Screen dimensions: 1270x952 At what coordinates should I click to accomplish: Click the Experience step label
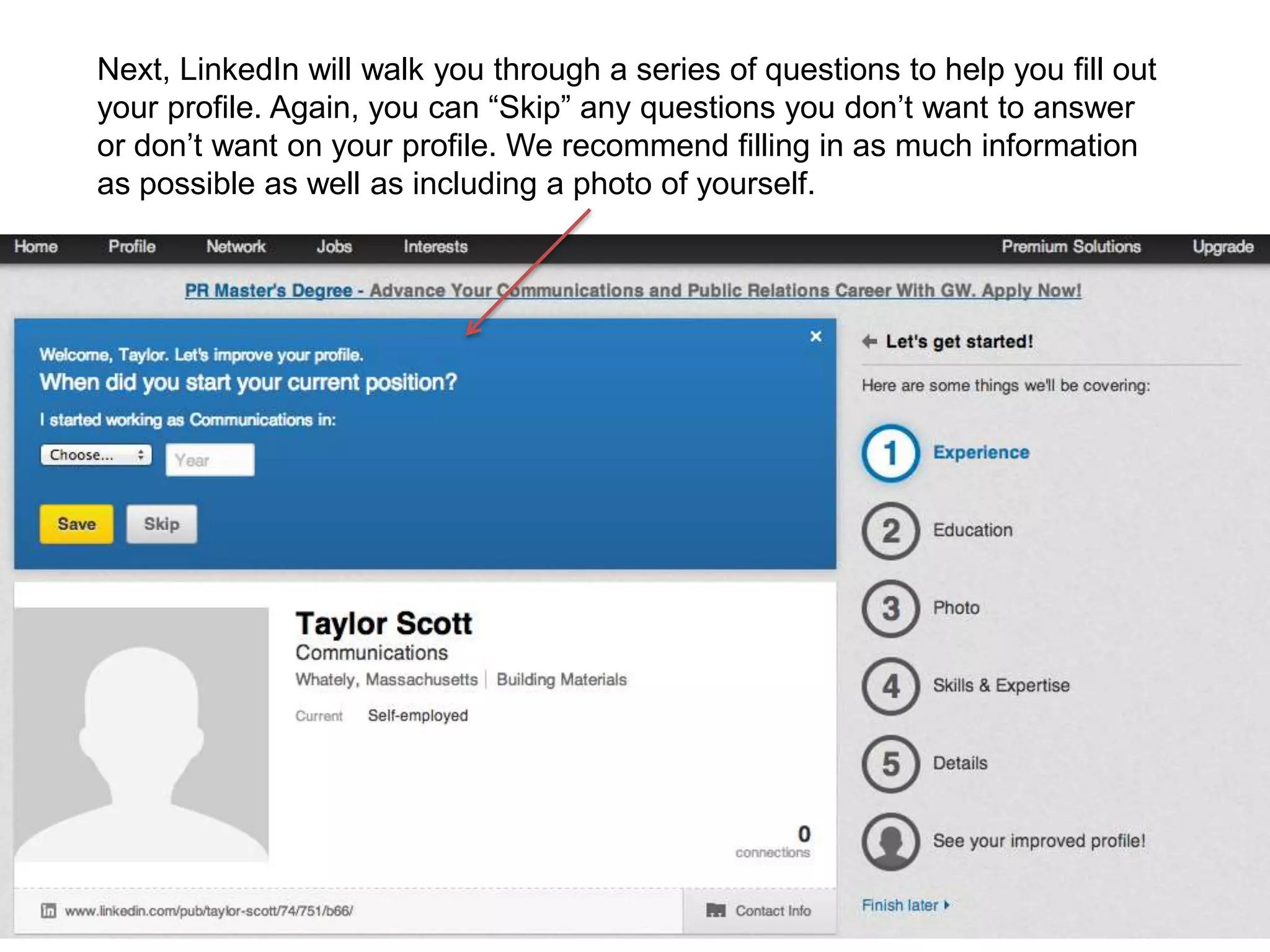981,452
